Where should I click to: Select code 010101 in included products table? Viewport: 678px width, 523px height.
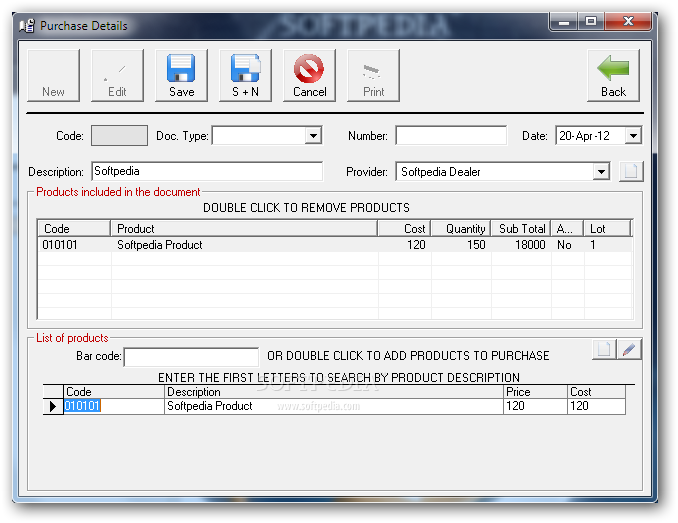click(60, 245)
